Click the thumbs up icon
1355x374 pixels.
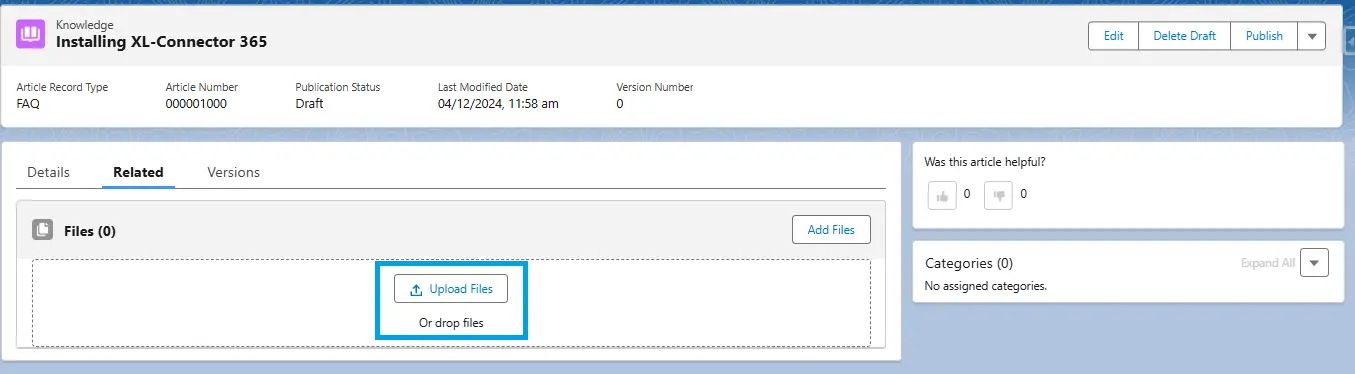tap(942, 195)
